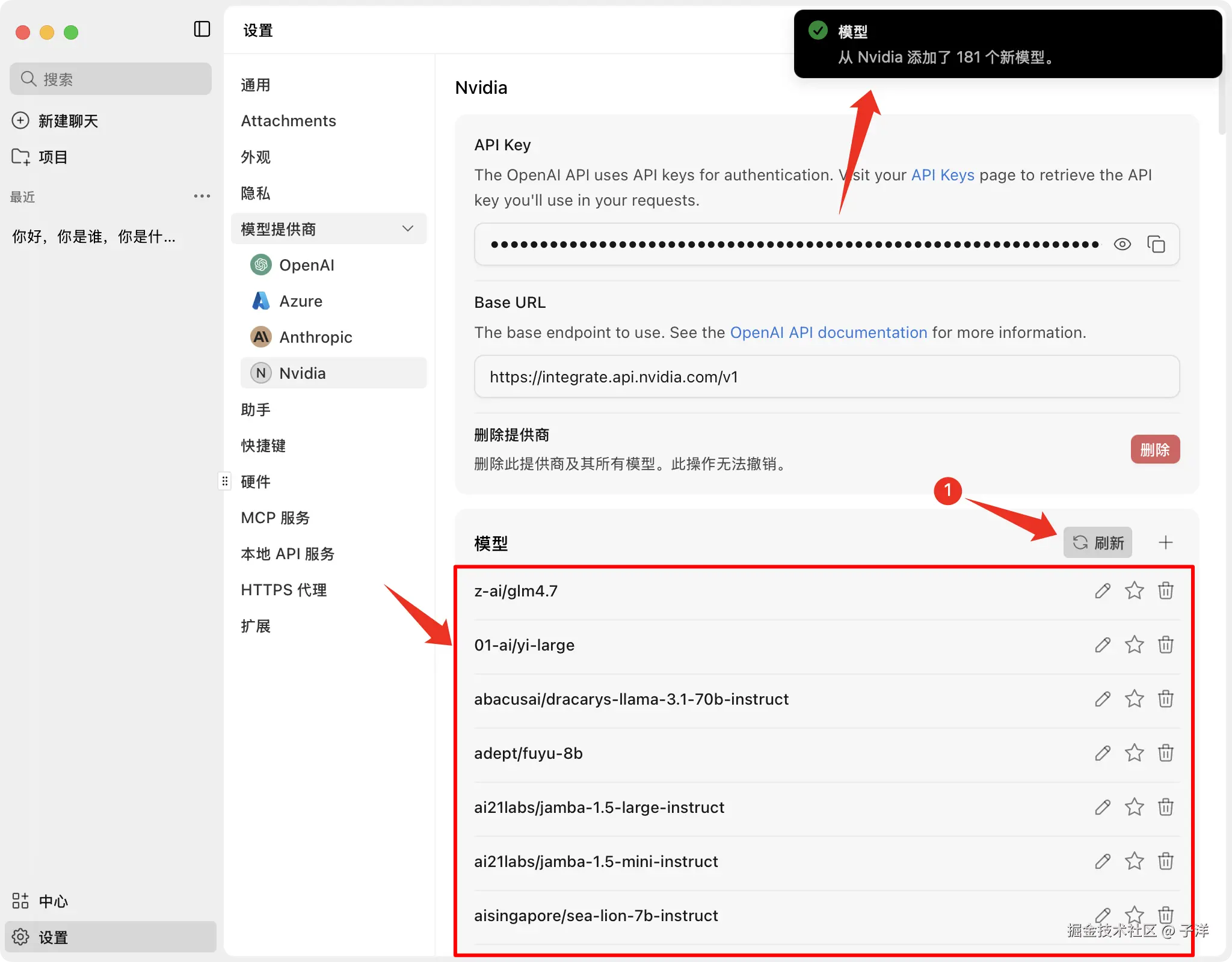This screenshot has width=1232, height=962.
Task: Click the Base URL input field
Action: click(827, 377)
